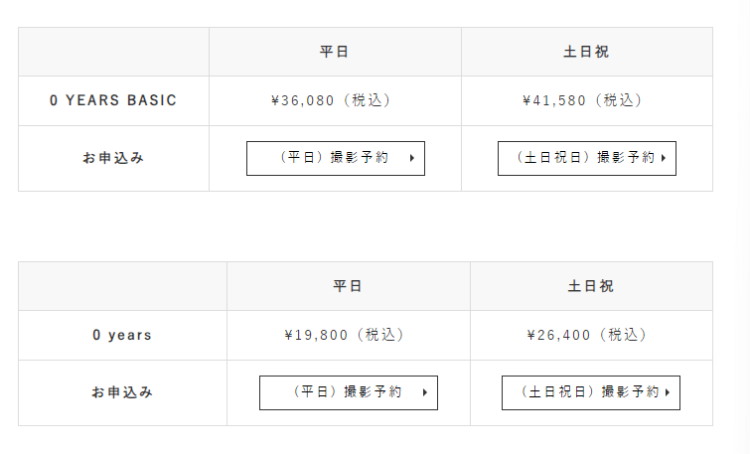Click 土日祝 header in the 0 years table

click(590, 286)
